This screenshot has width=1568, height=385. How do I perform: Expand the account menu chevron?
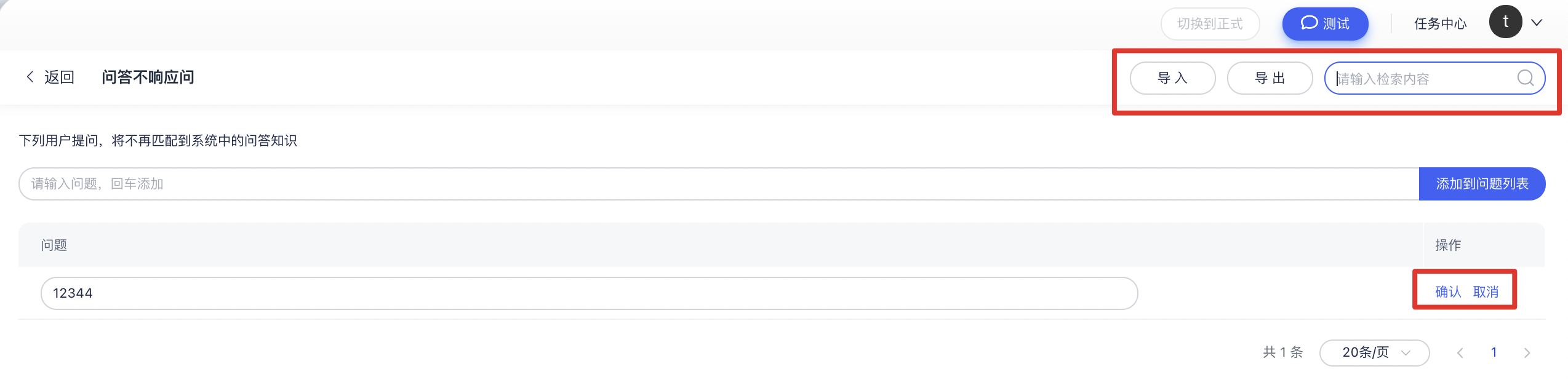click(x=1537, y=23)
